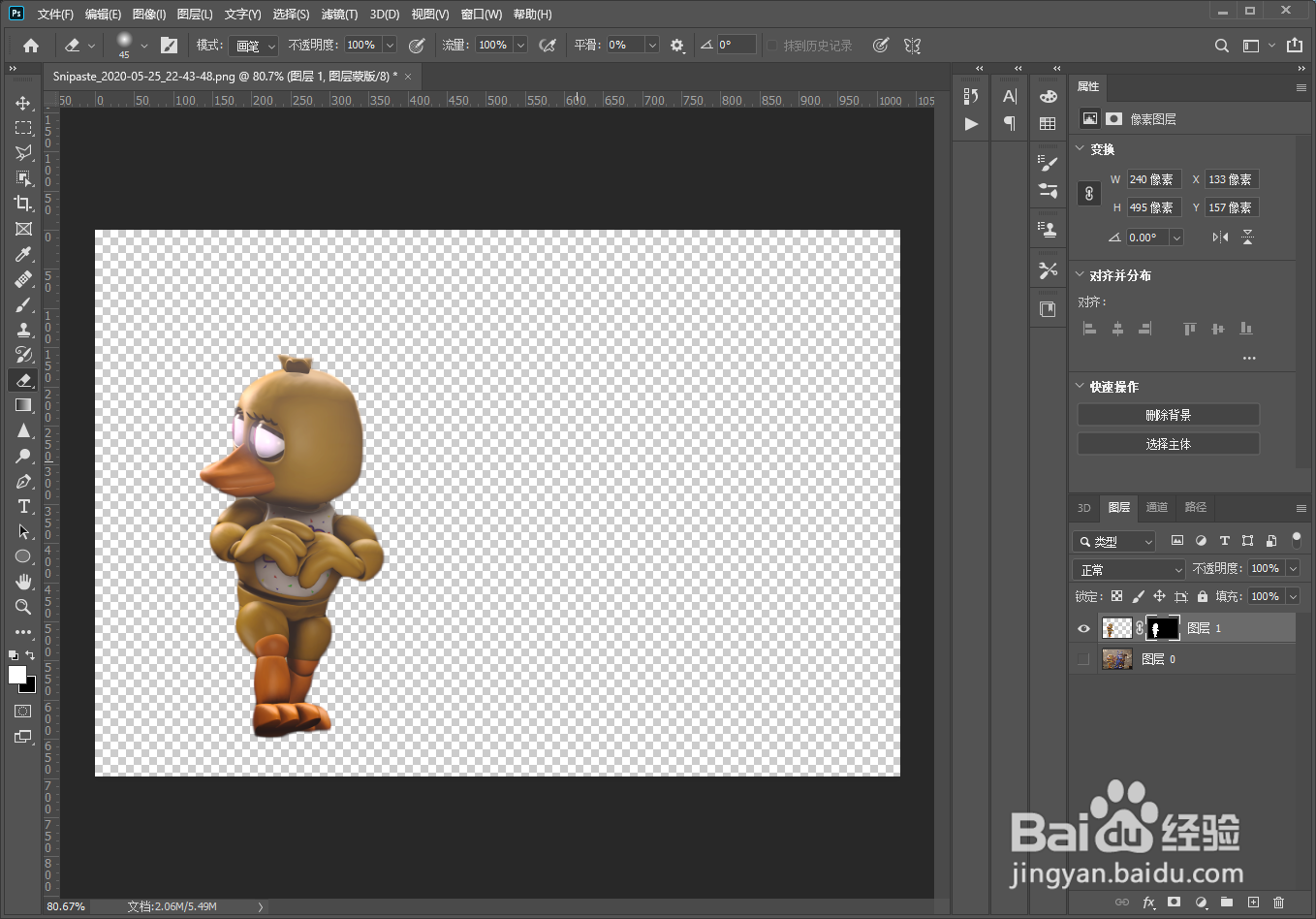Toggle airbrush build-up icon

[x=548, y=46]
